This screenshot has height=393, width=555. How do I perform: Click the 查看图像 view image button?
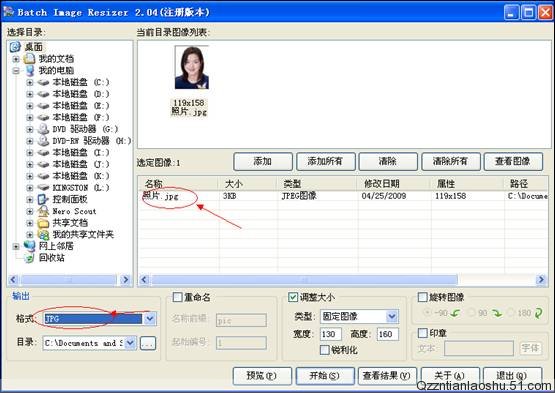(x=513, y=161)
